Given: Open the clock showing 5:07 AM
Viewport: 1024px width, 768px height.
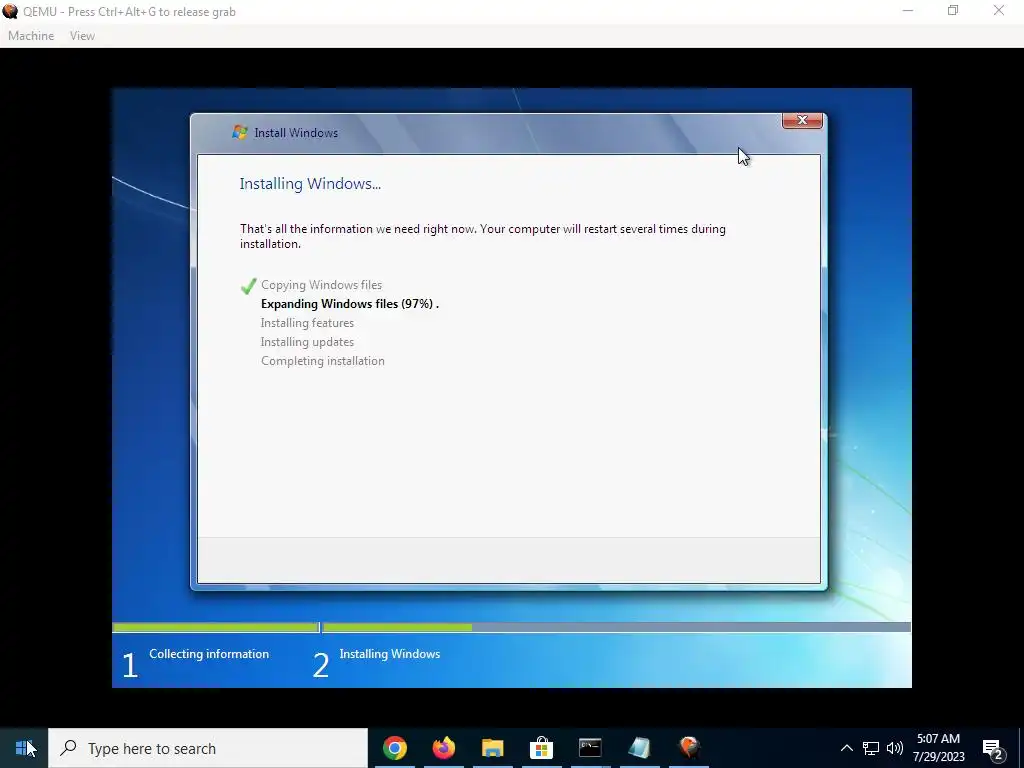Looking at the screenshot, I should tap(938, 748).
